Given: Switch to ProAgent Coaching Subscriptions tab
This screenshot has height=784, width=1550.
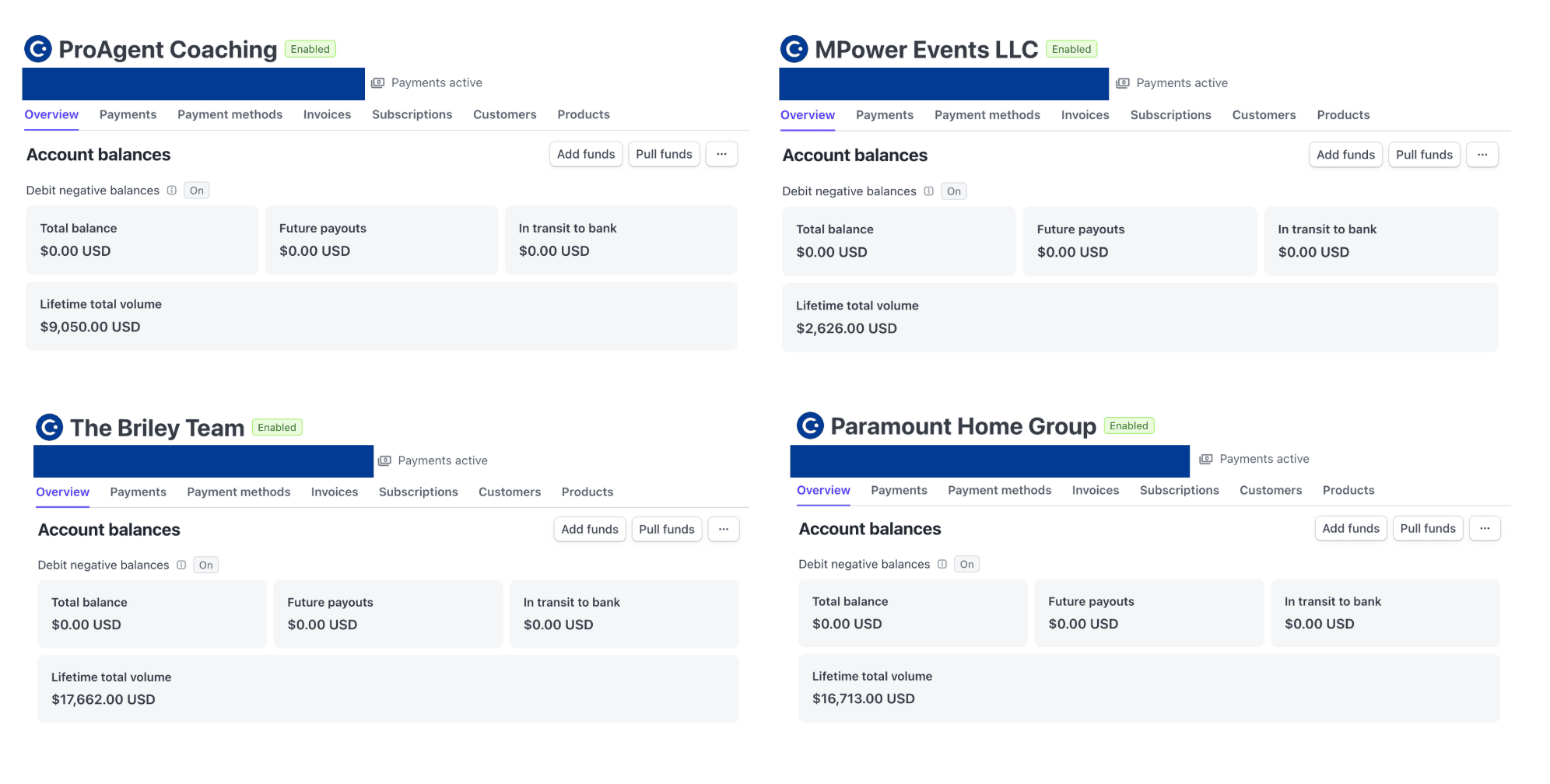Looking at the screenshot, I should point(412,114).
